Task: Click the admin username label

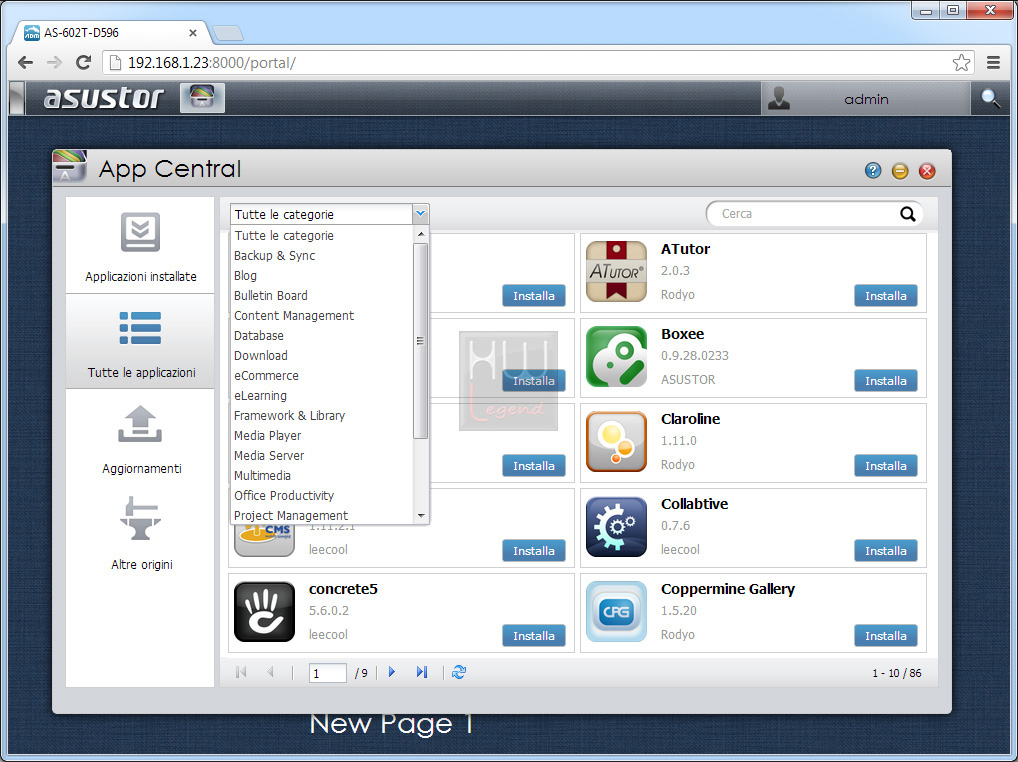Action: tap(866, 99)
